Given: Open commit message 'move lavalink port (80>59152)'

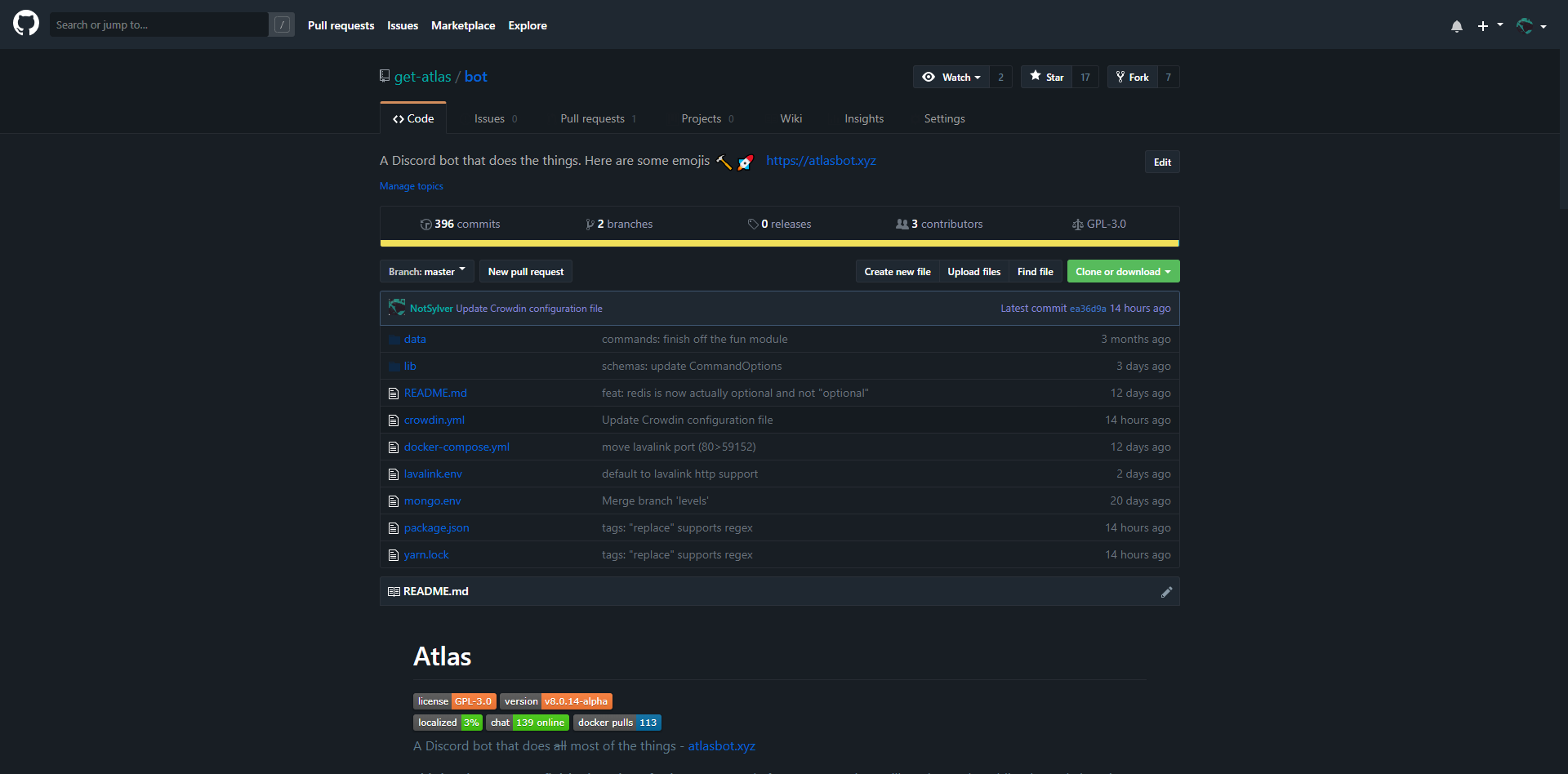Looking at the screenshot, I should tap(679, 447).
